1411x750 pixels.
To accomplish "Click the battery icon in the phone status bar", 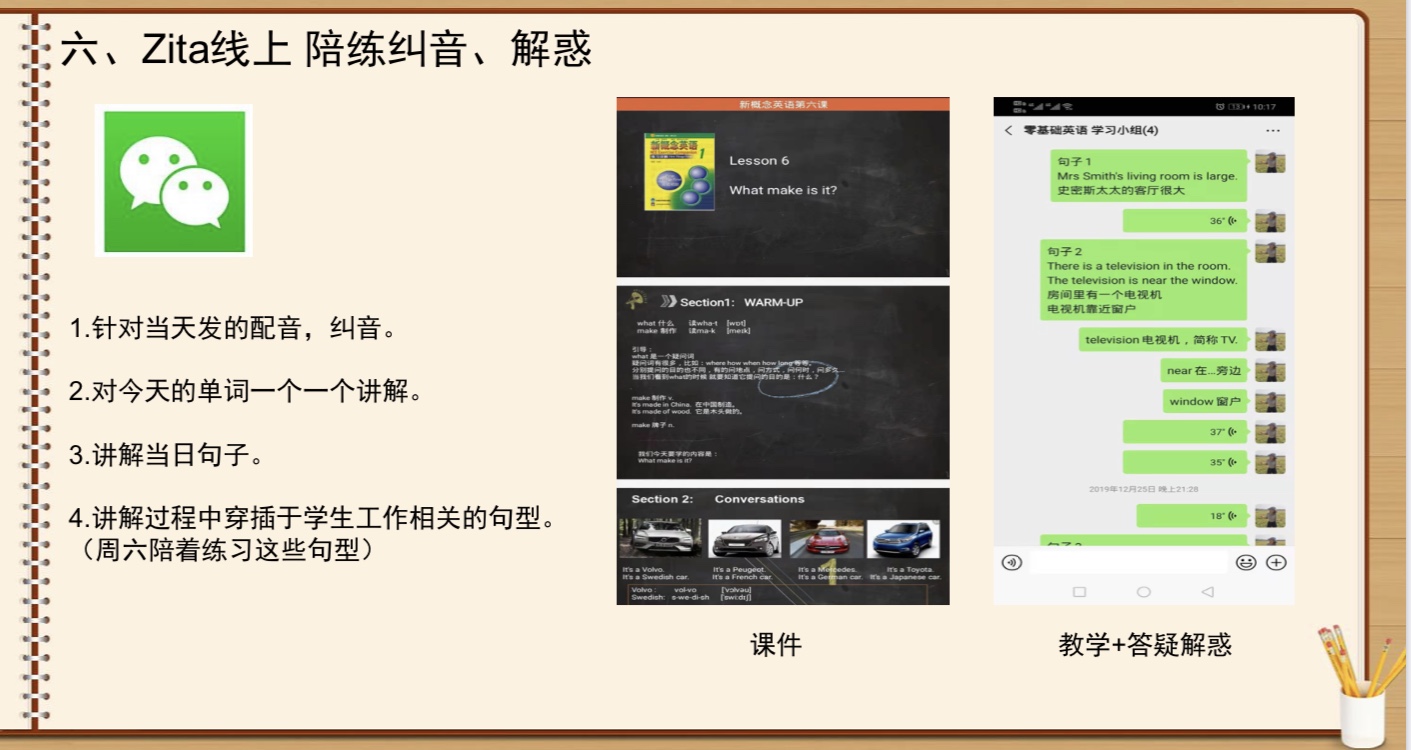I will pyautogui.click(x=1236, y=106).
